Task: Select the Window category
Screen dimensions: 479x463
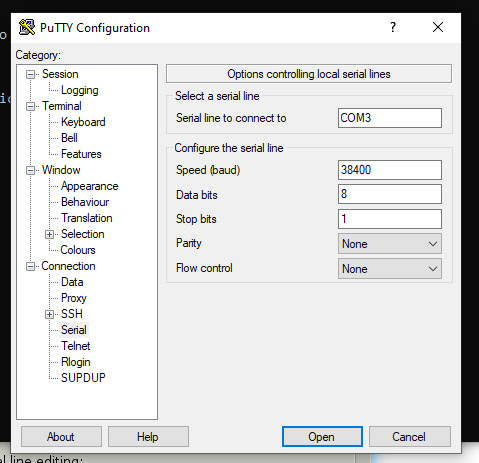Action: pyautogui.click(x=61, y=170)
